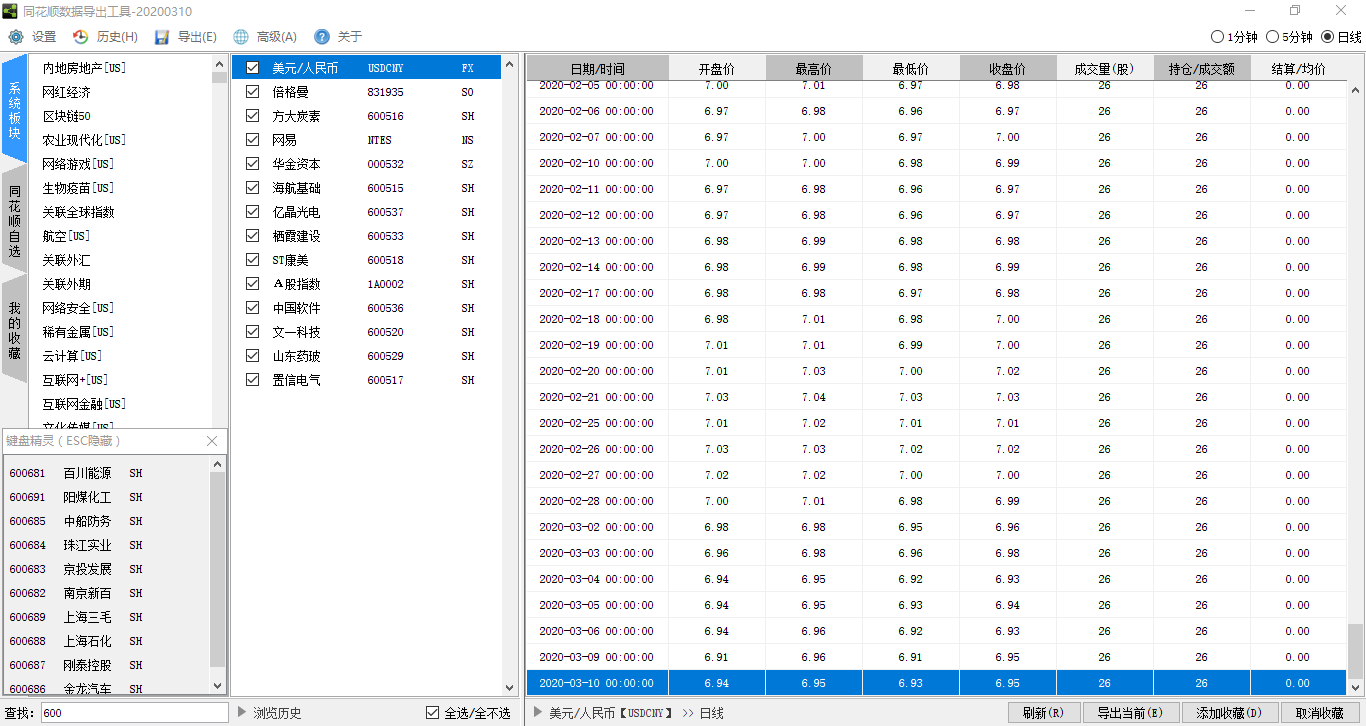Click the Advanced globe icon
The image size is (1366, 726).
[241, 37]
